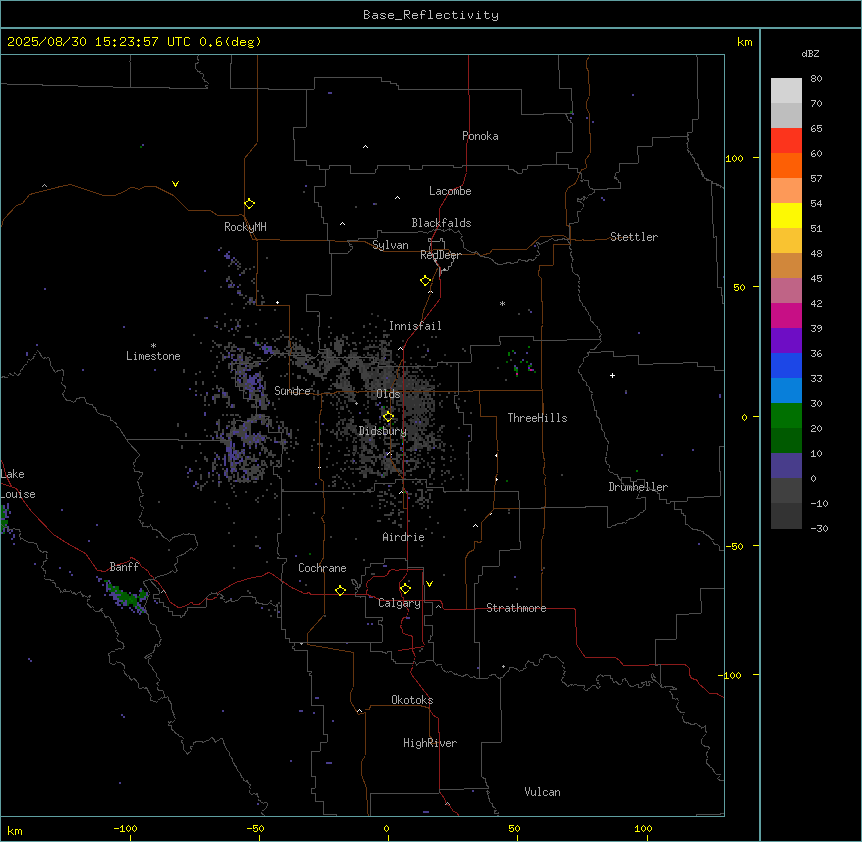The width and height of the screenshot is (862, 842).
Task: Click the asterisk marker above Limestone
Action: (153, 346)
